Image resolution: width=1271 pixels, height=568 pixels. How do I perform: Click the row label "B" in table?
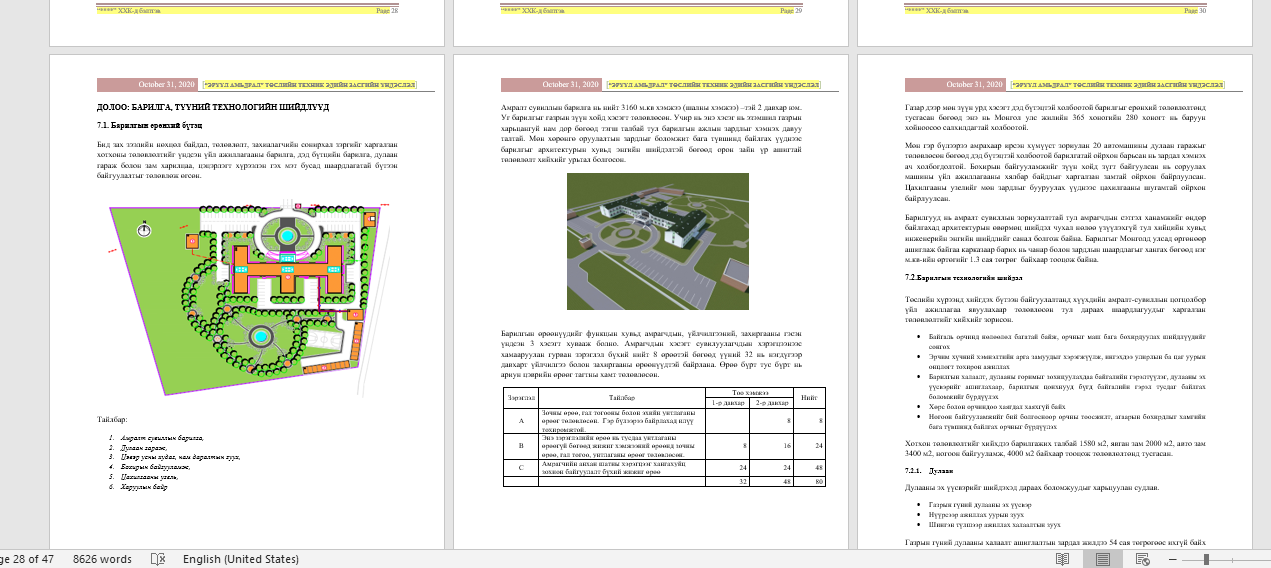[520, 447]
